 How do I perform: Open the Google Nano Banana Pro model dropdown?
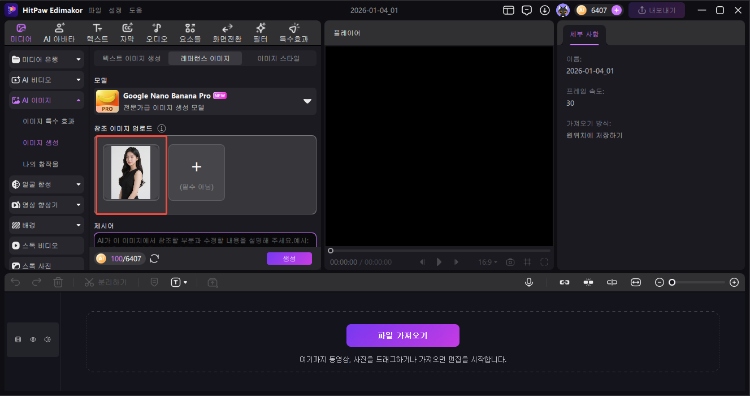pyautogui.click(x=206, y=101)
